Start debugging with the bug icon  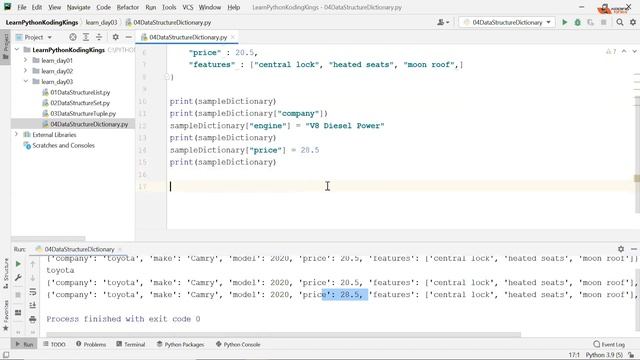coord(578,22)
